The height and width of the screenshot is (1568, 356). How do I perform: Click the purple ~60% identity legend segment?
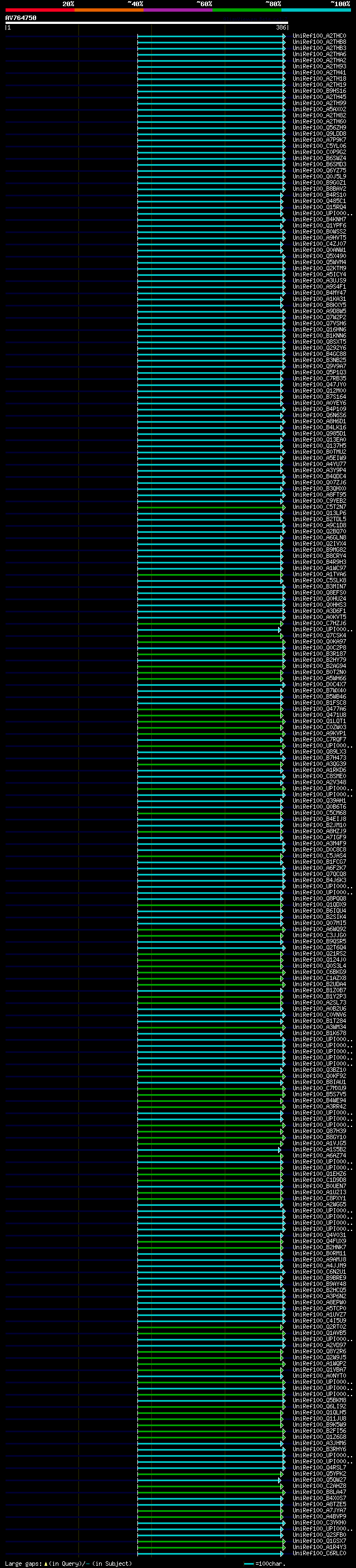pos(177,10)
